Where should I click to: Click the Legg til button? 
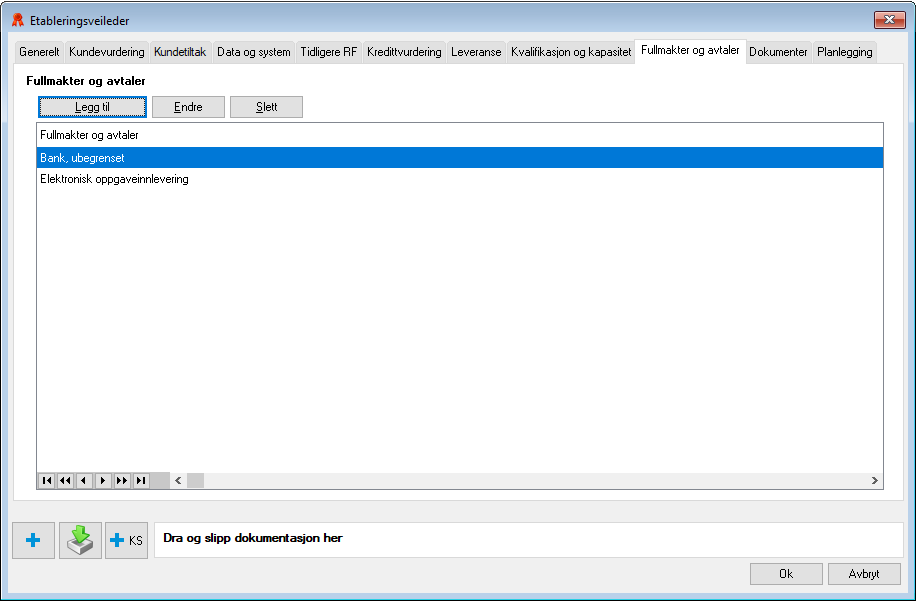[x=92, y=107]
